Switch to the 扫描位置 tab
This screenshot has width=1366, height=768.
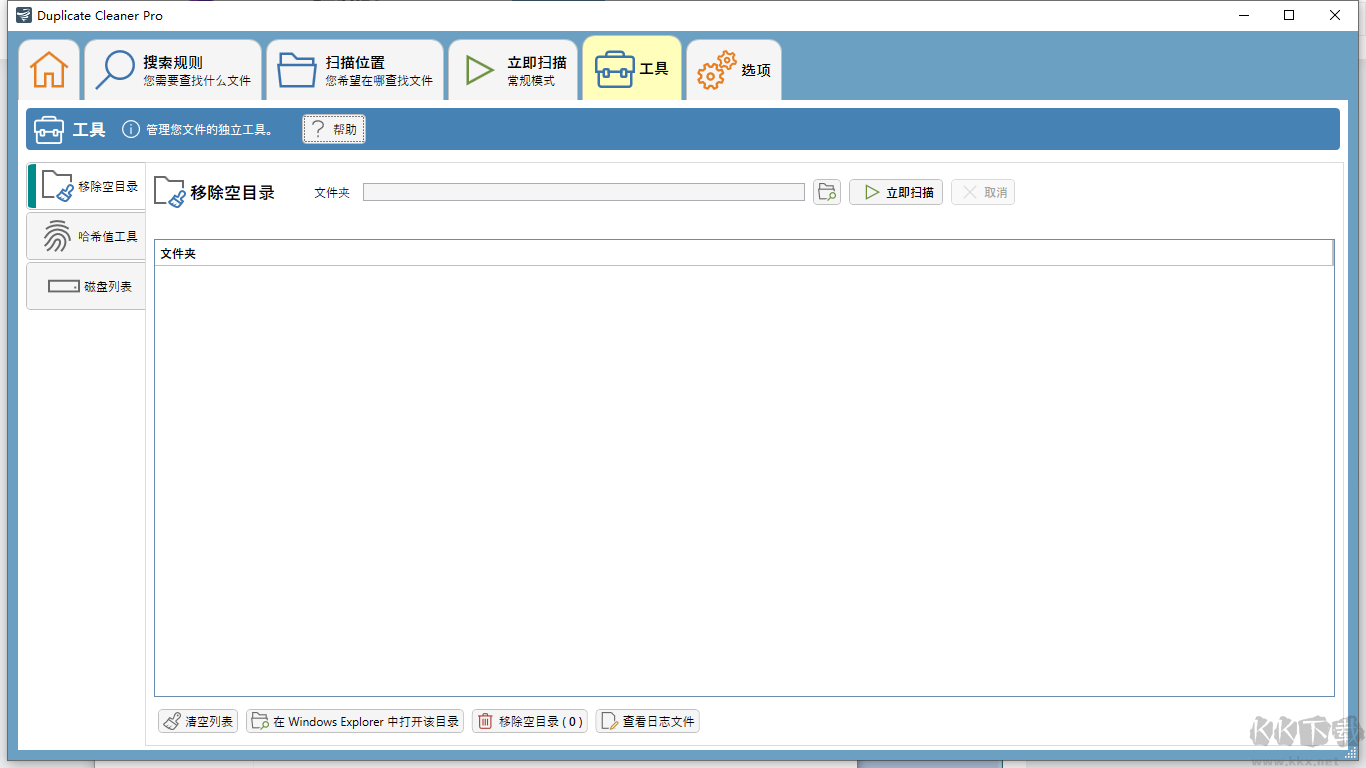[355, 70]
